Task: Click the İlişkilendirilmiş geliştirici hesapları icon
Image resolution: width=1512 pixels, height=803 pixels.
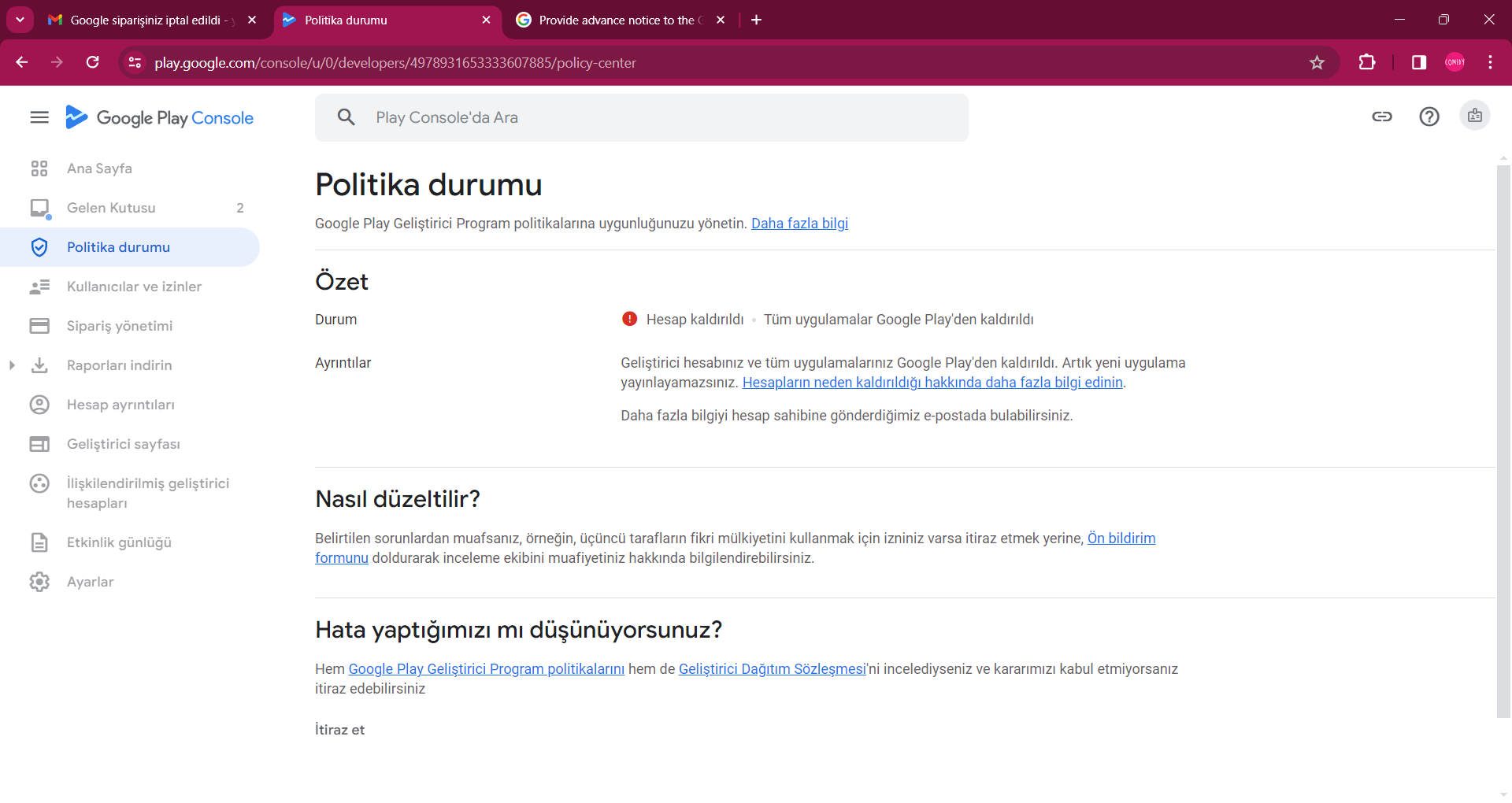Action: [x=39, y=483]
